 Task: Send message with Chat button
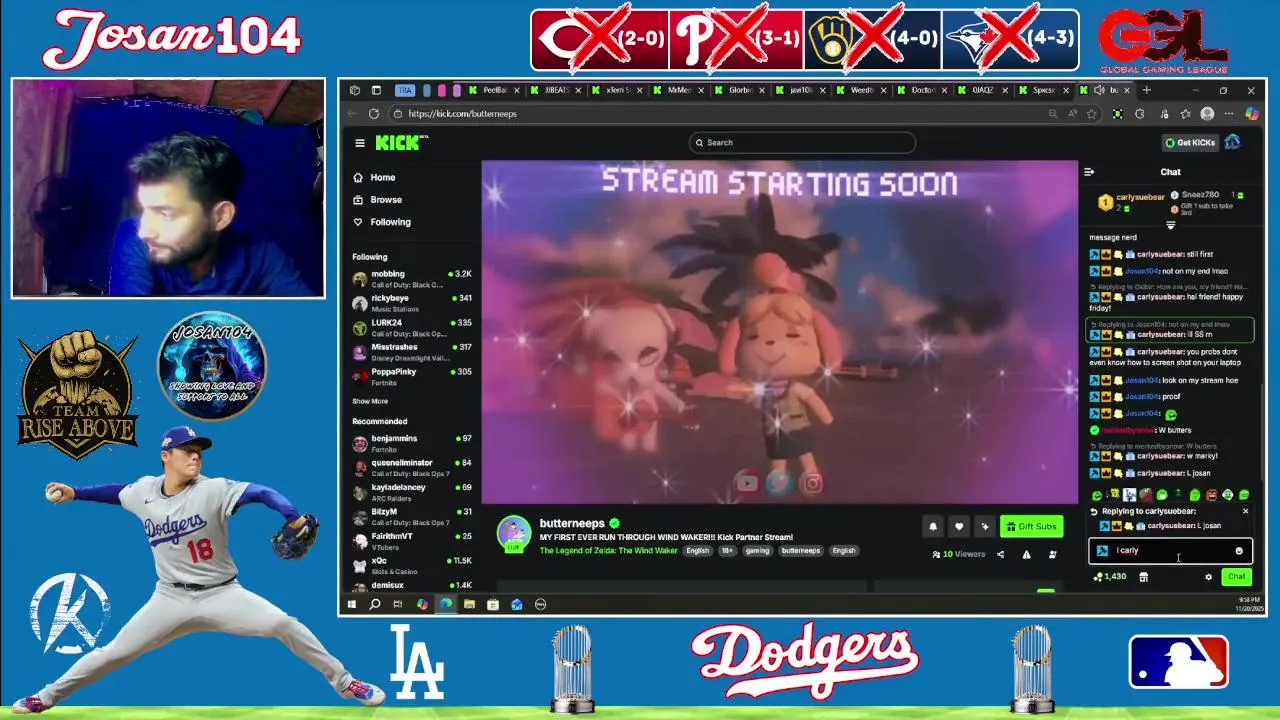click(1237, 577)
